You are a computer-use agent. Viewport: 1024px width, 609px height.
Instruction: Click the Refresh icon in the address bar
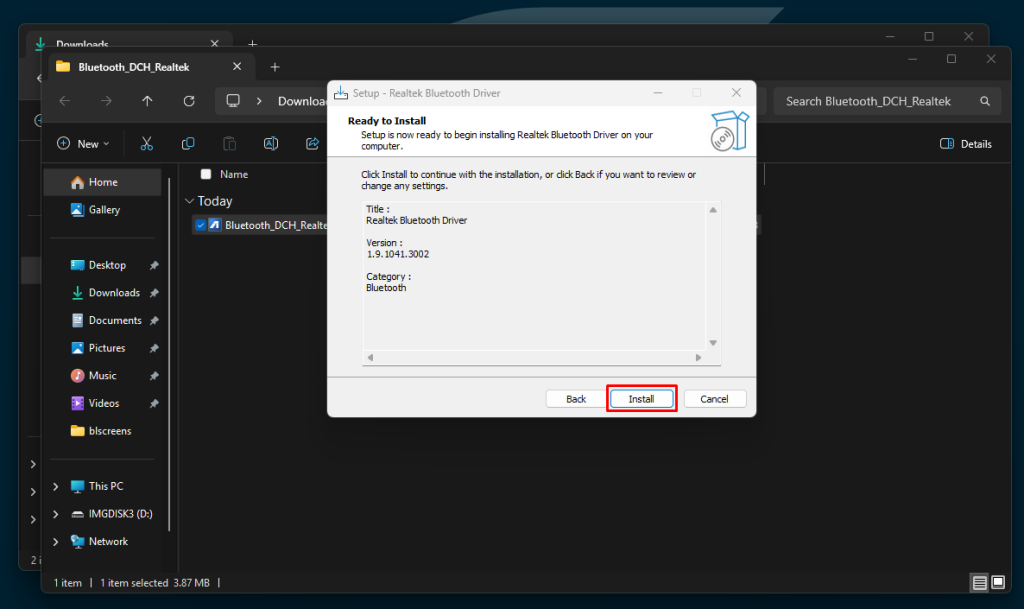189,101
